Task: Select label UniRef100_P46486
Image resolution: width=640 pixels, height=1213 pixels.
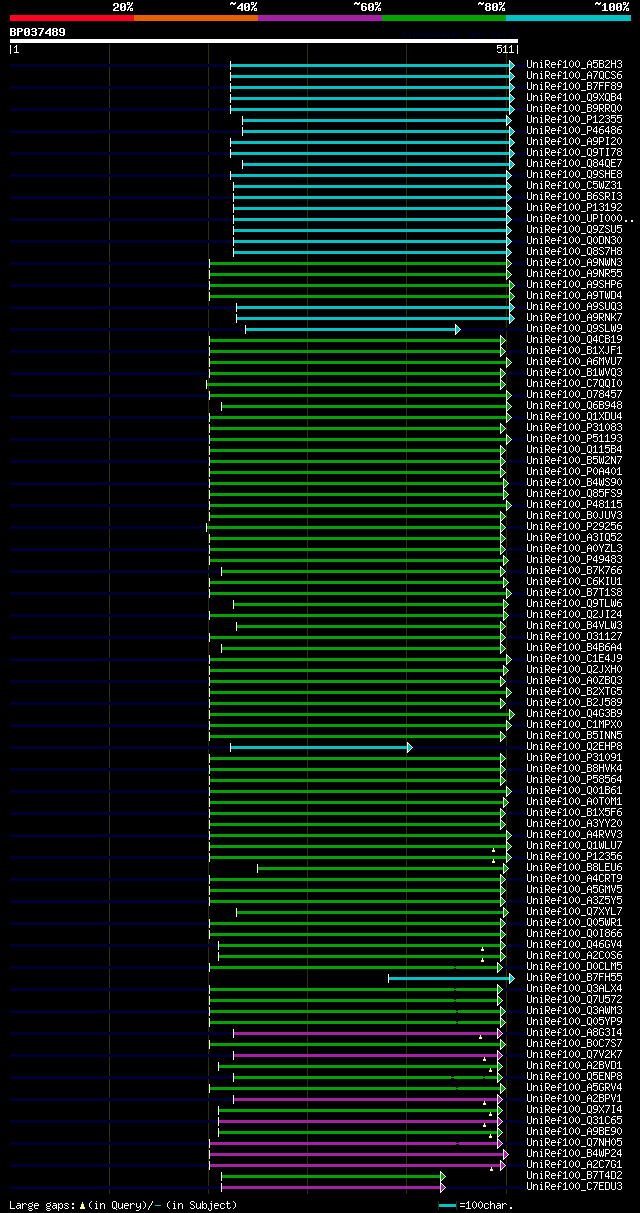Action: [x=574, y=131]
